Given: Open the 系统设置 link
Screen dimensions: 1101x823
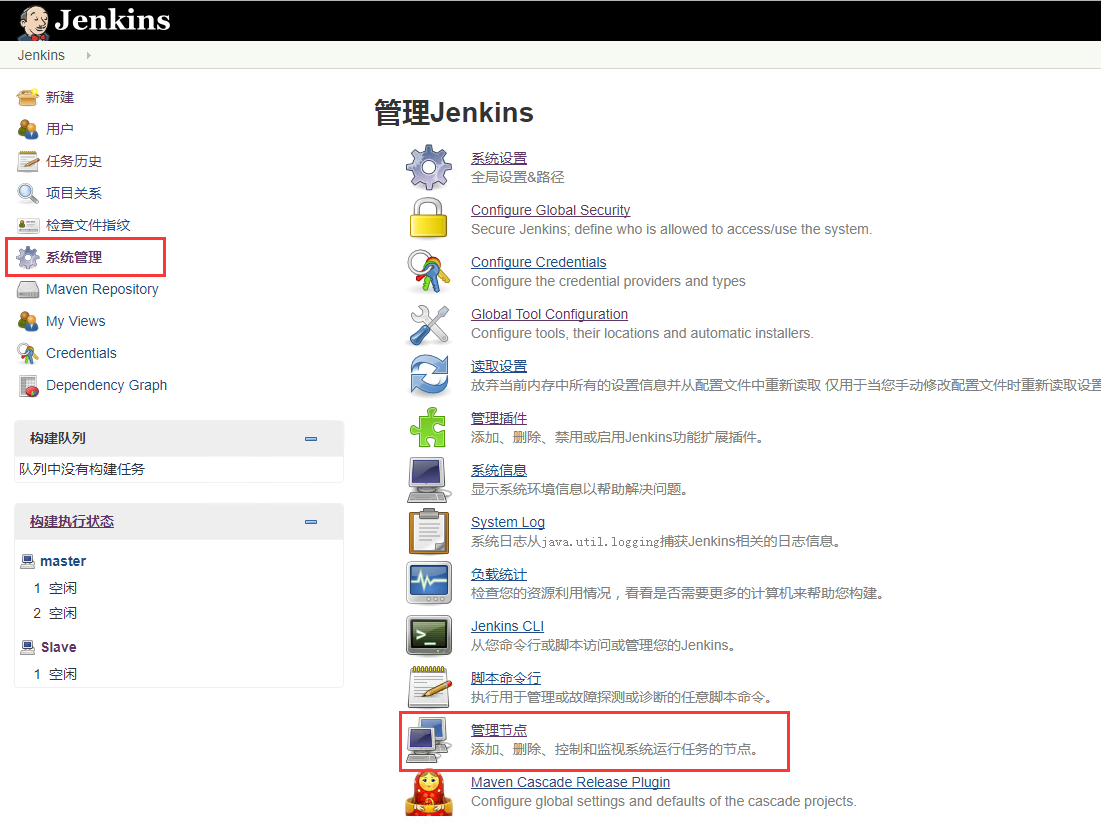Looking at the screenshot, I should [499, 159].
